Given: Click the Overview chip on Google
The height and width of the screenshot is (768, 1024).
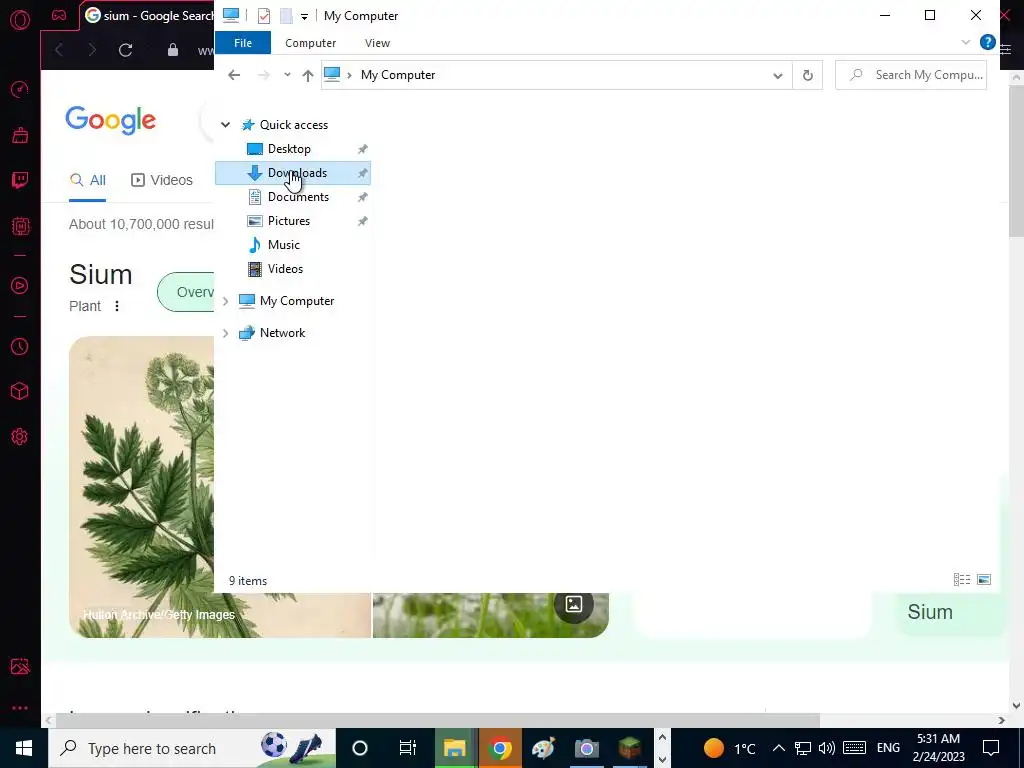Looking at the screenshot, I should click(x=186, y=292).
